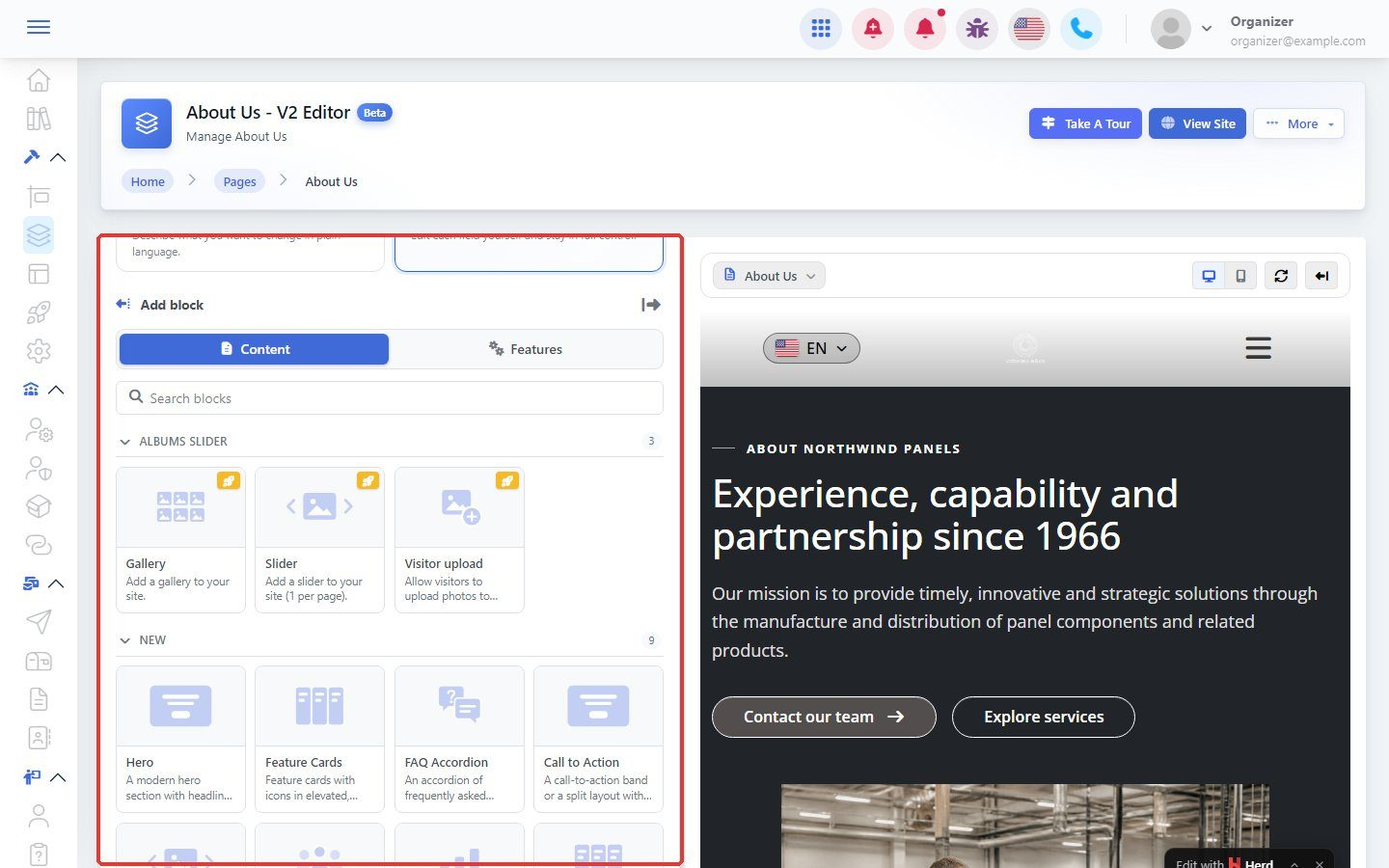Select the stacked layers sidebar icon
Image resolution: width=1389 pixels, height=868 pixels.
point(39,235)
